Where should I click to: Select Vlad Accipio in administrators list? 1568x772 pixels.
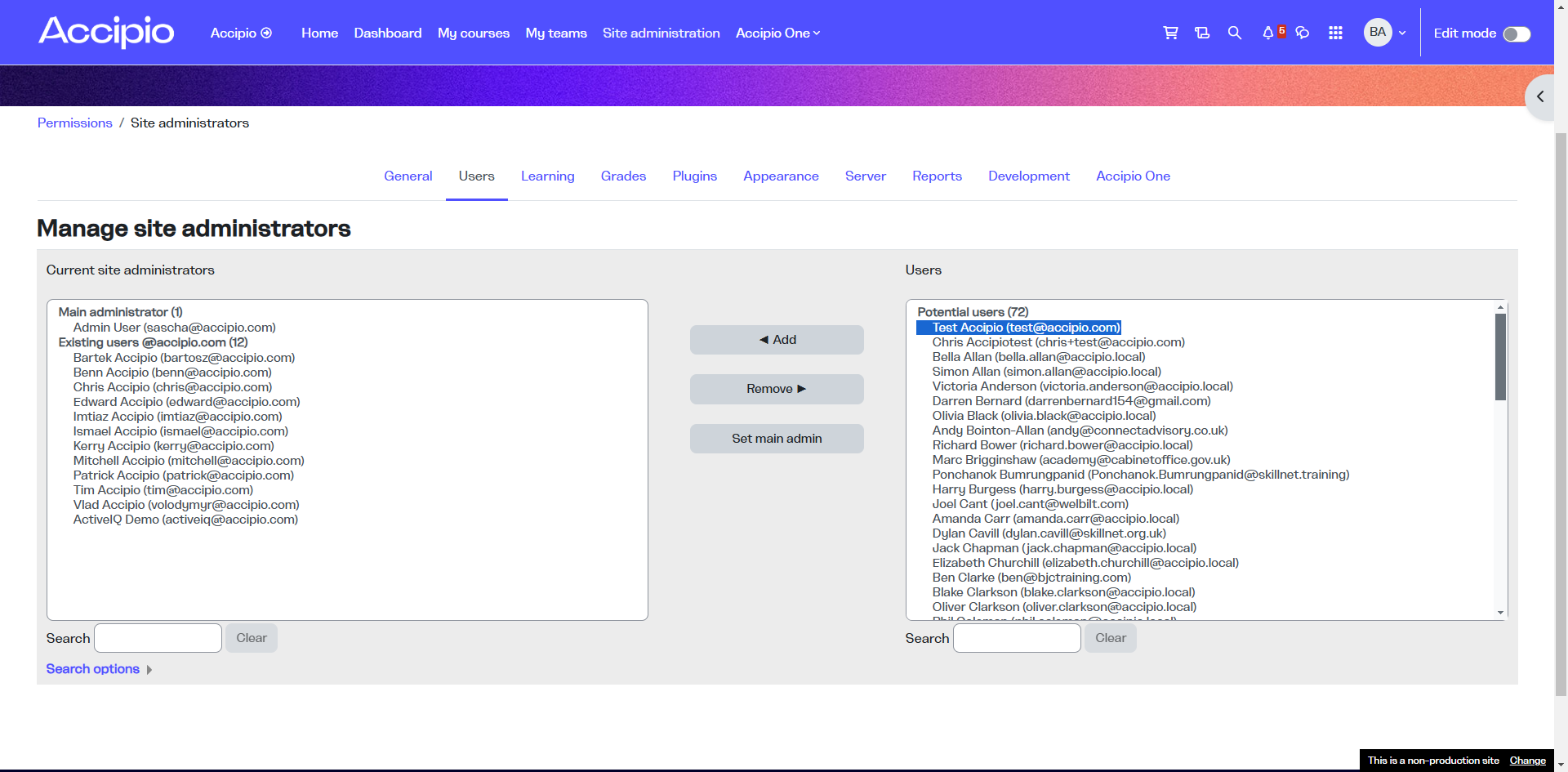click(186, 505)
